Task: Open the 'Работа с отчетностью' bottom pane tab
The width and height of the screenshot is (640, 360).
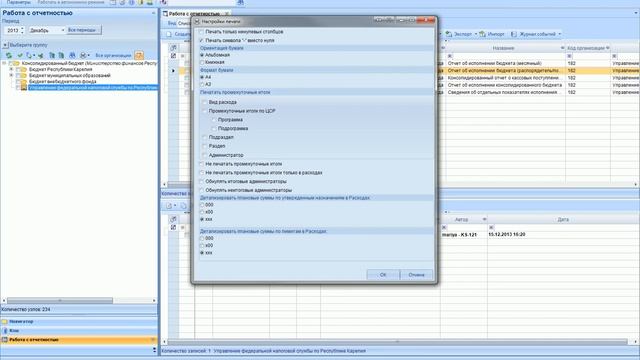Action: pos(79,340)
